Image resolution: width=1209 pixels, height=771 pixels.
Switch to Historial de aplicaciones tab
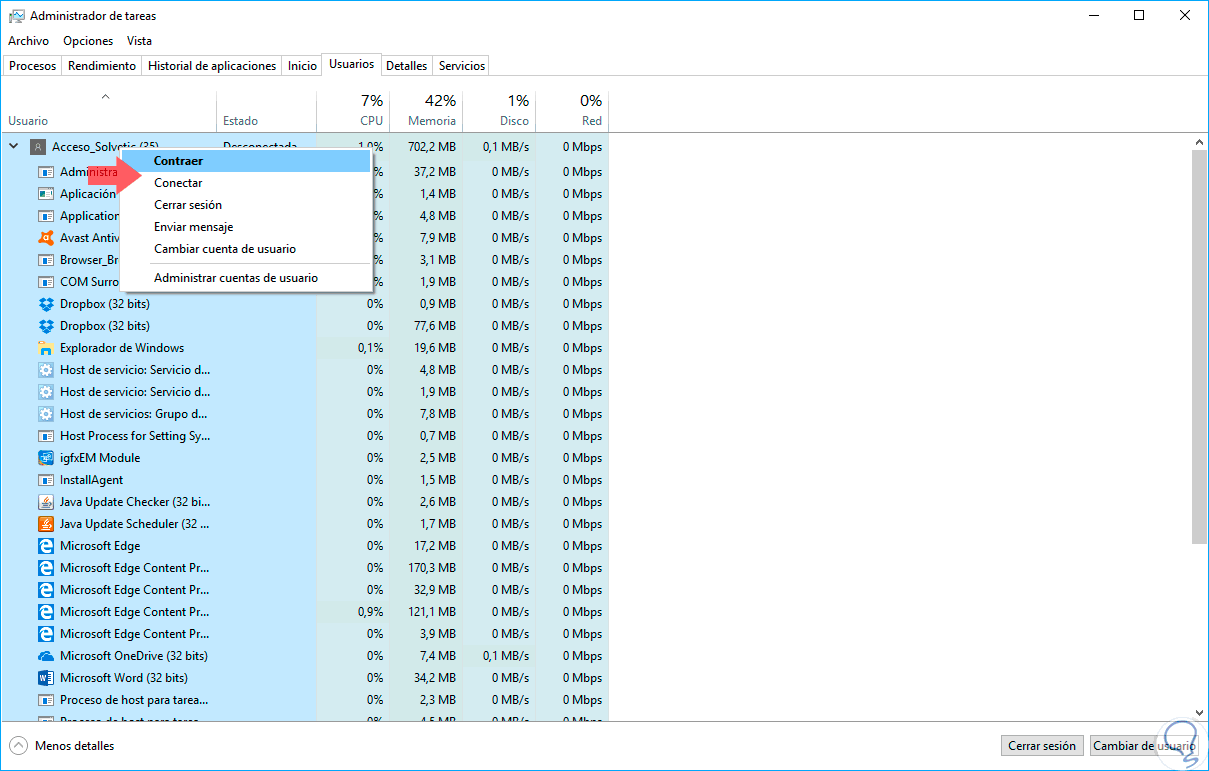tap(212, 66)
